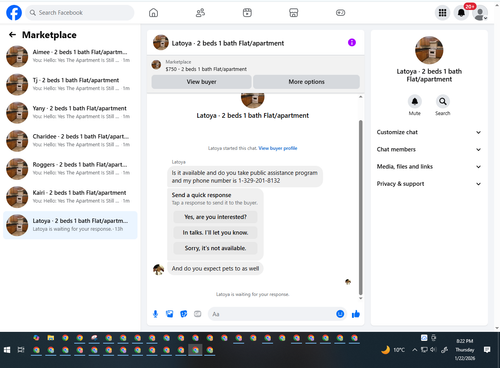Open the Yany conversation
Screen dimensions: 500x368
[x=70, y=112]
